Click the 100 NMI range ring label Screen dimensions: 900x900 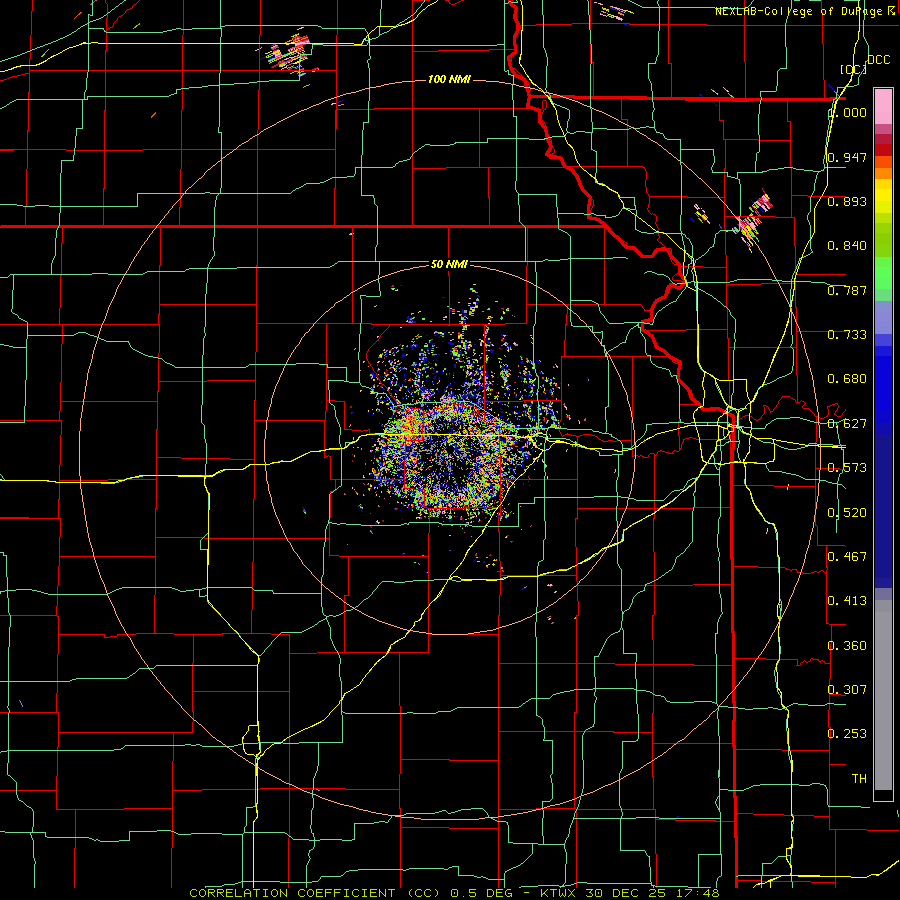pyautogui.click(x=449, y=79)
